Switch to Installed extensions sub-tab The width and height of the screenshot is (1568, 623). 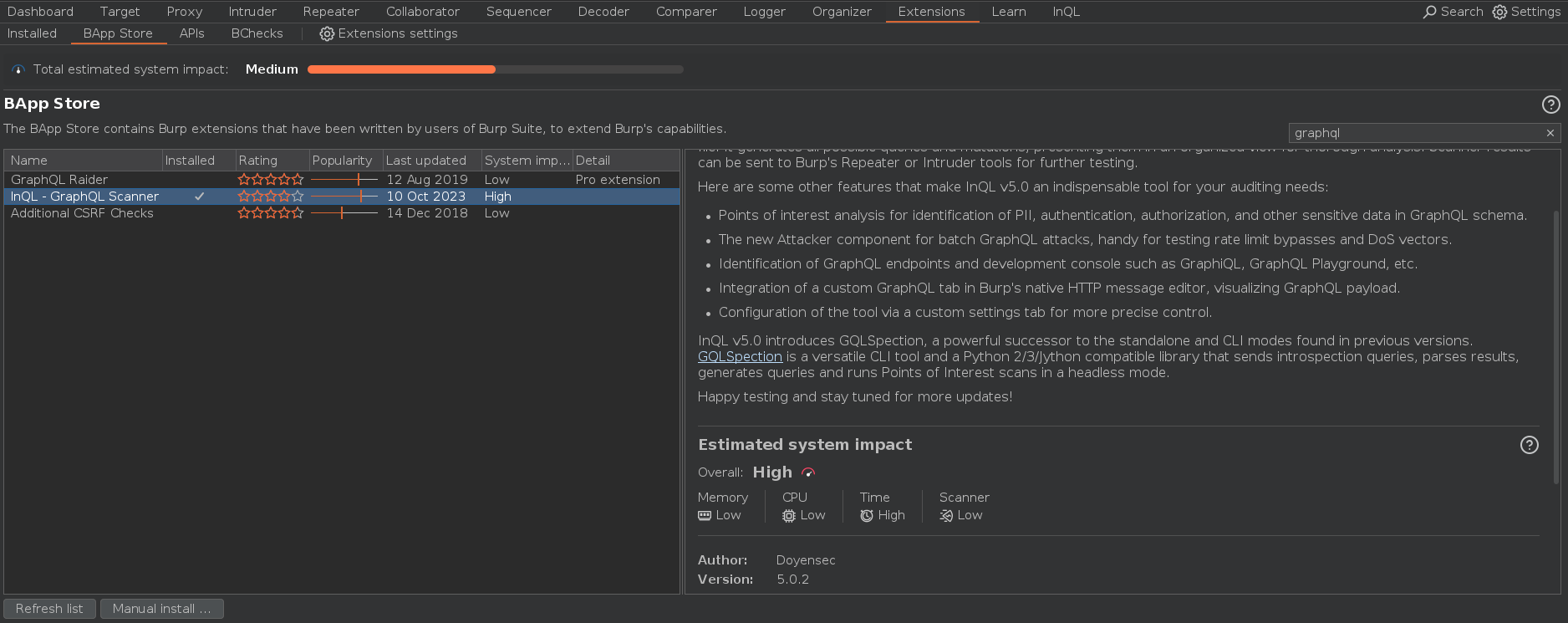[32, 33]
